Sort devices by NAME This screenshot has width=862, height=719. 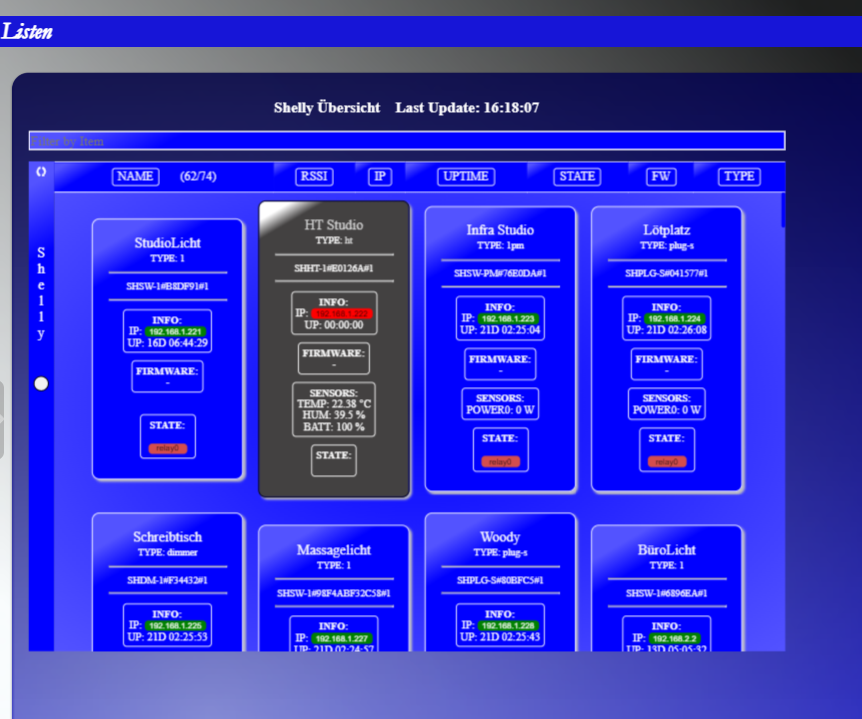click(x=135, y=177)
